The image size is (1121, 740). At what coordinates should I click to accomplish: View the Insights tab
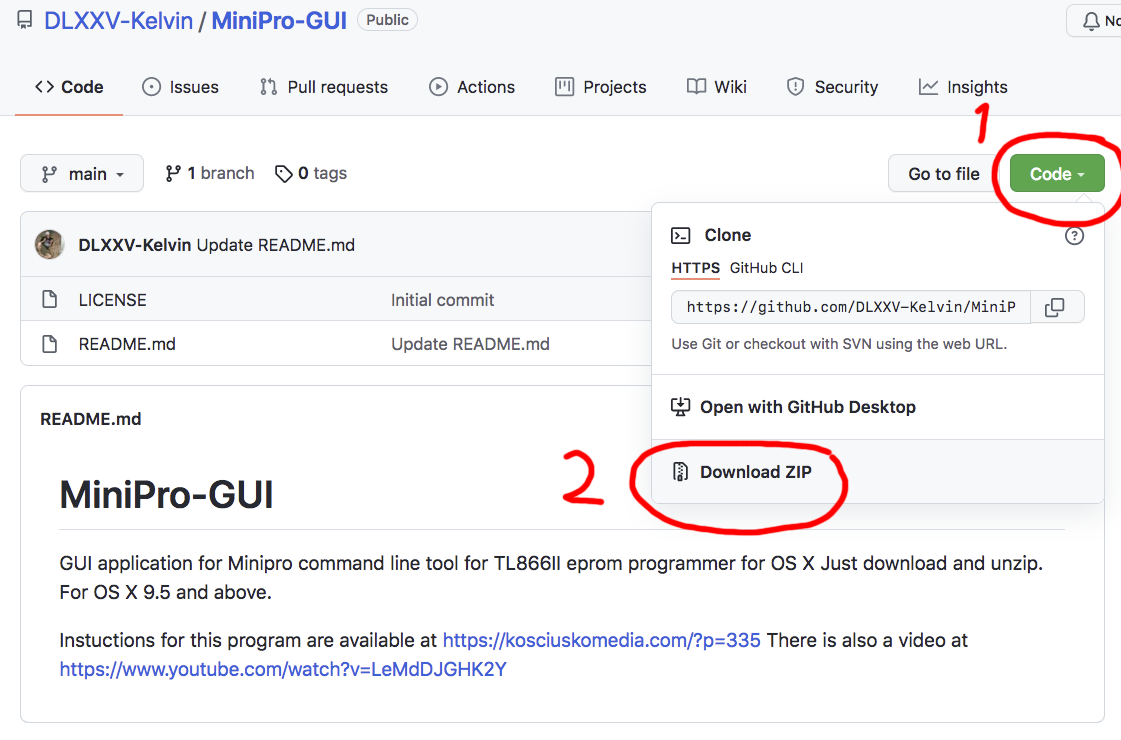tap(963, 87)
